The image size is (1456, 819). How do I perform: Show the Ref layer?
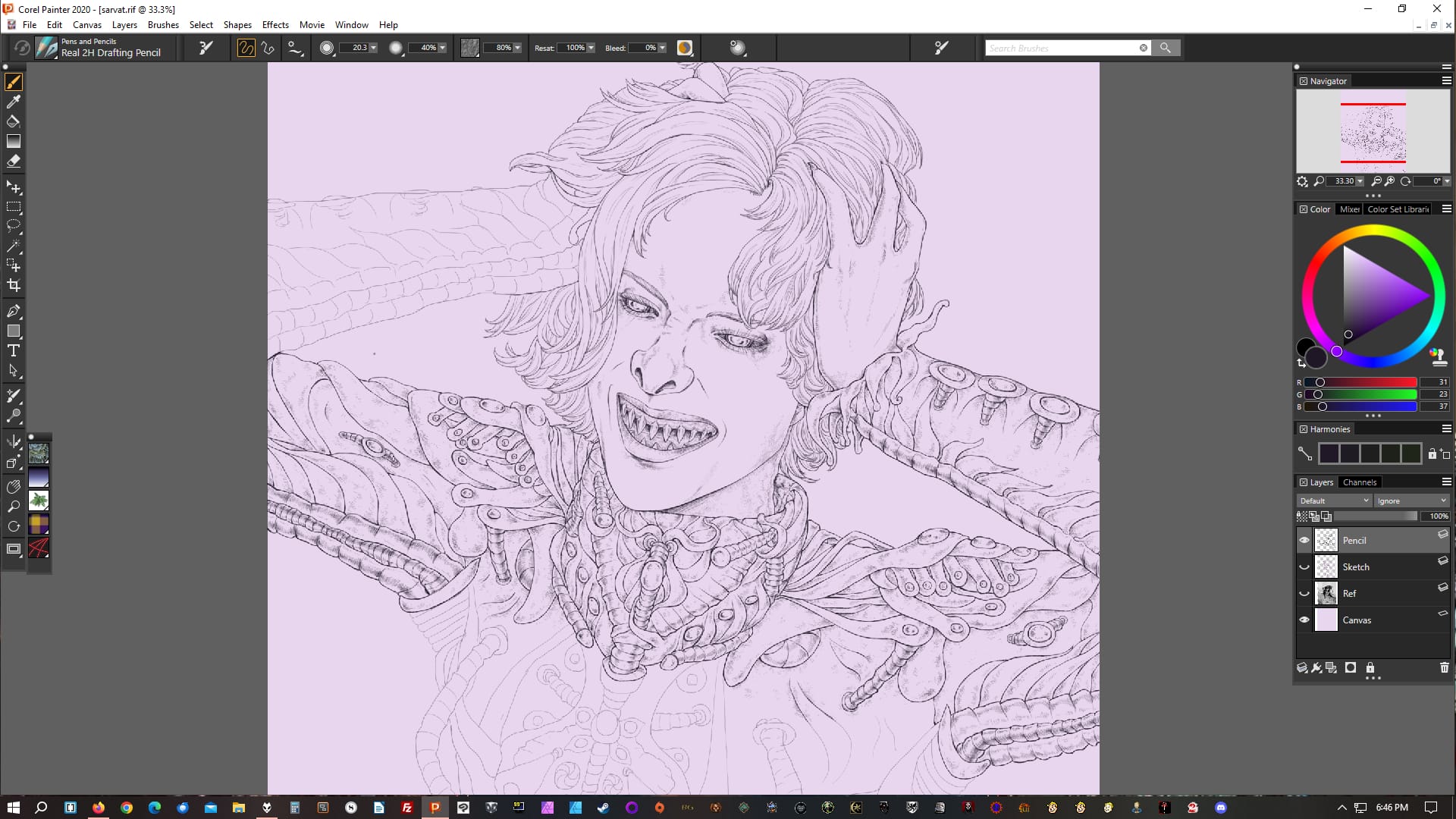(x=1304, y=594)
